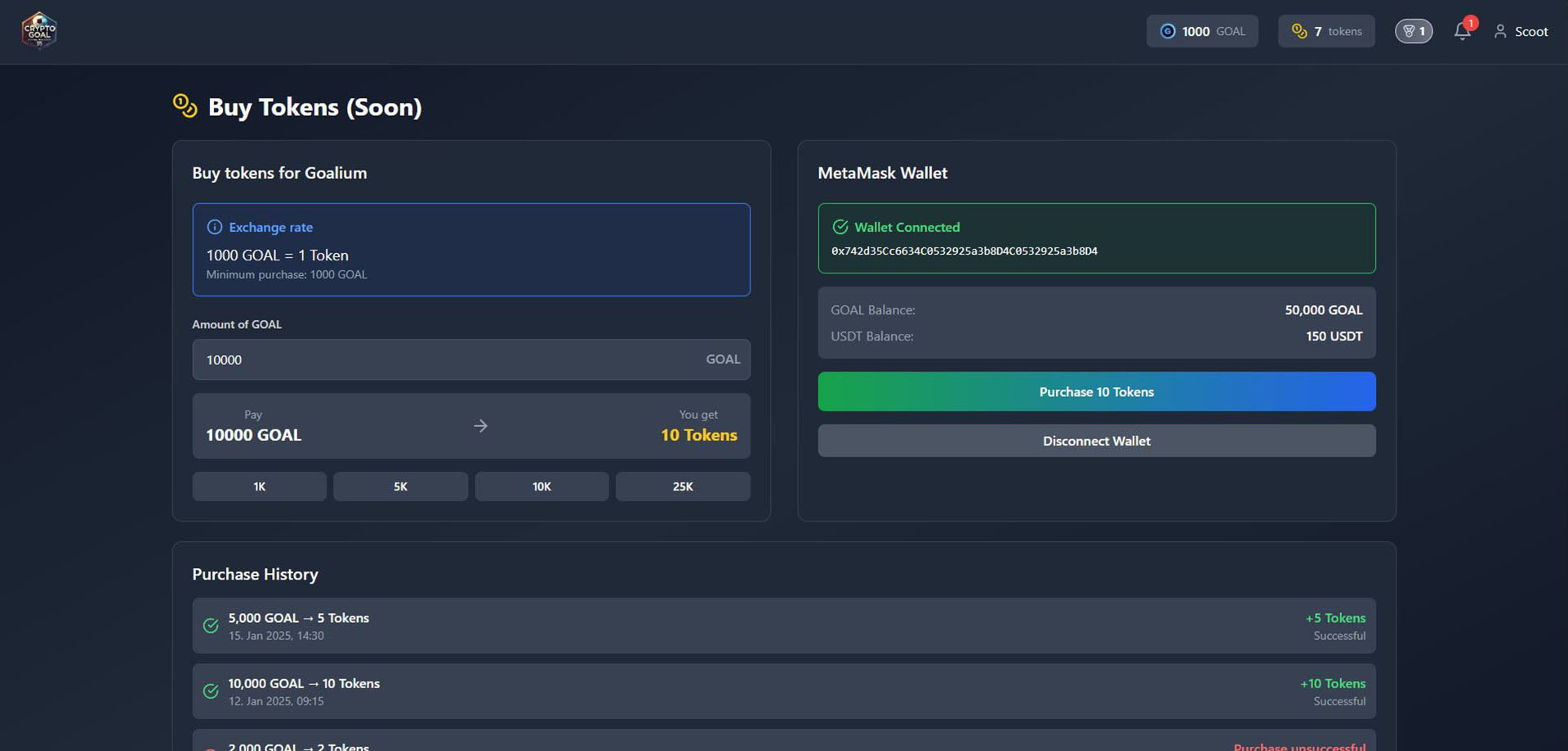Open the notifications bell

[1462, 31]
